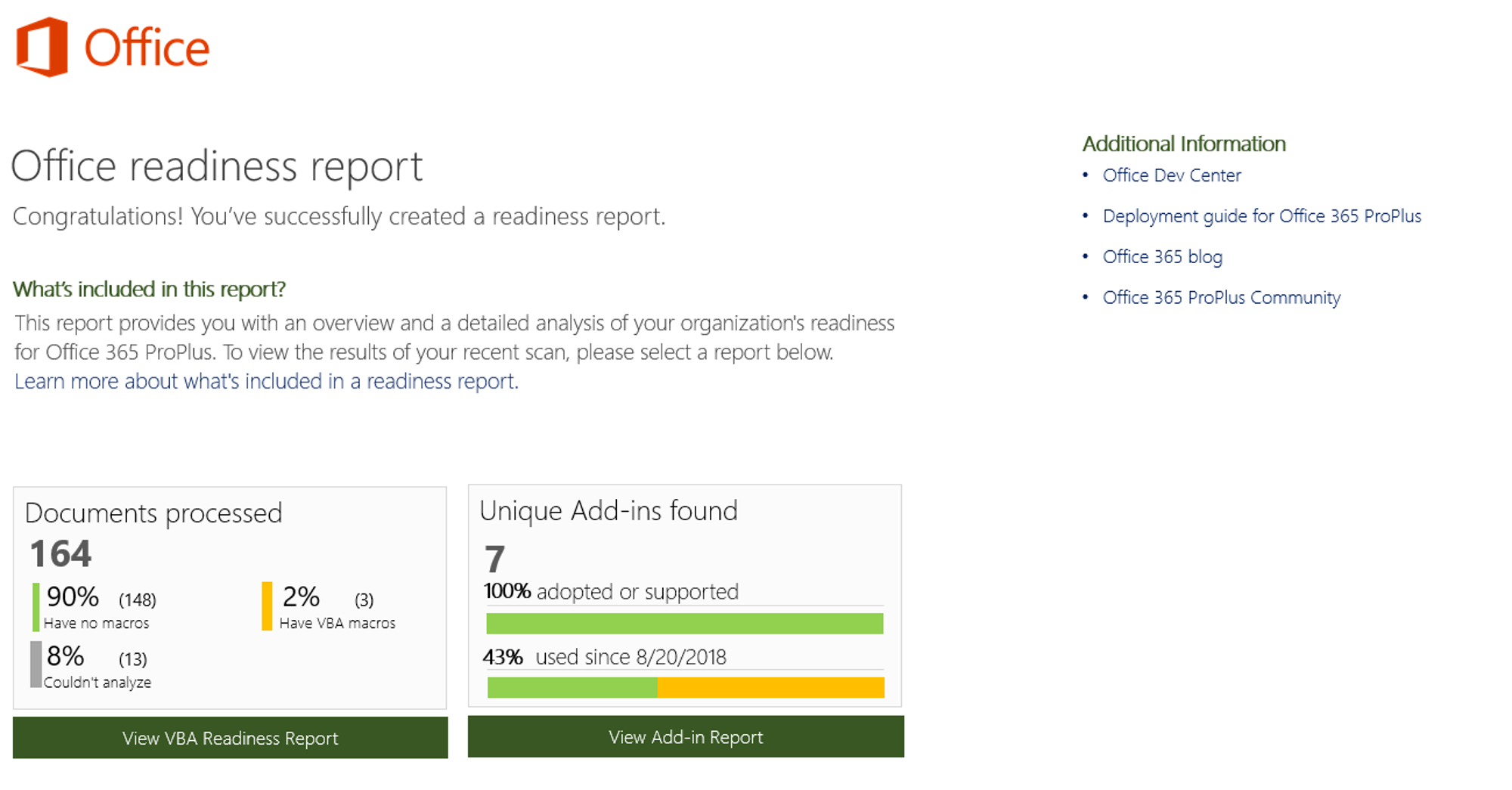The image size is (1512, 790).
Task: Click the bullet beside Office 365 blog
Action: click(1087, 257)
